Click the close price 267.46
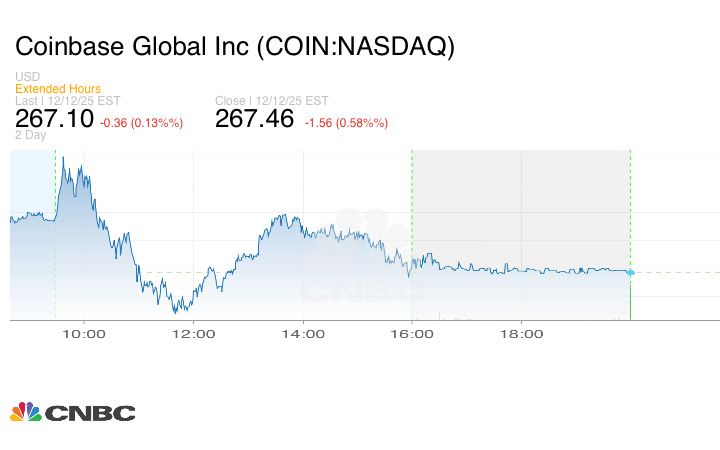The height and width of the screenshot is (450, 720). click(x=255, y=119)
